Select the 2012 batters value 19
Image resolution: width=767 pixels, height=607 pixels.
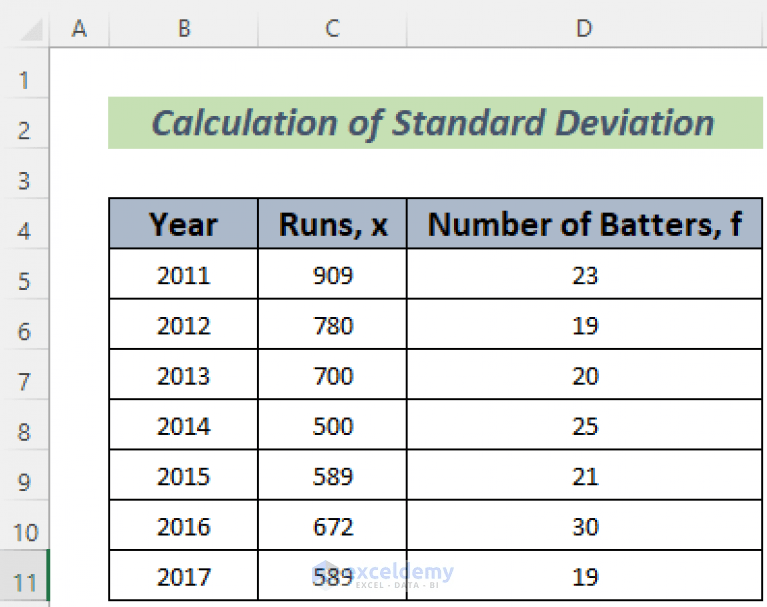[x=585, y=325]
